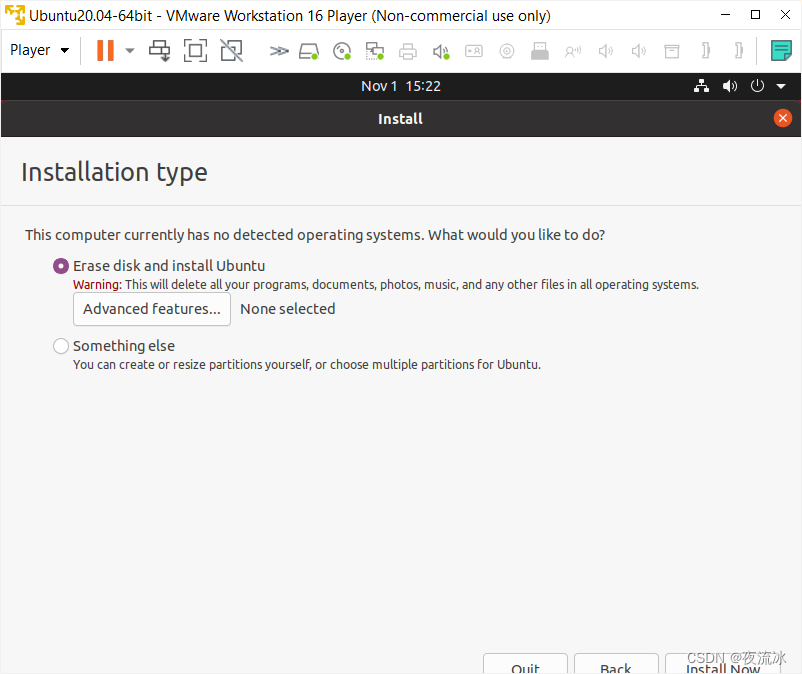
Task: Click the grayed USB drive device icon
Action: point(540,51)
